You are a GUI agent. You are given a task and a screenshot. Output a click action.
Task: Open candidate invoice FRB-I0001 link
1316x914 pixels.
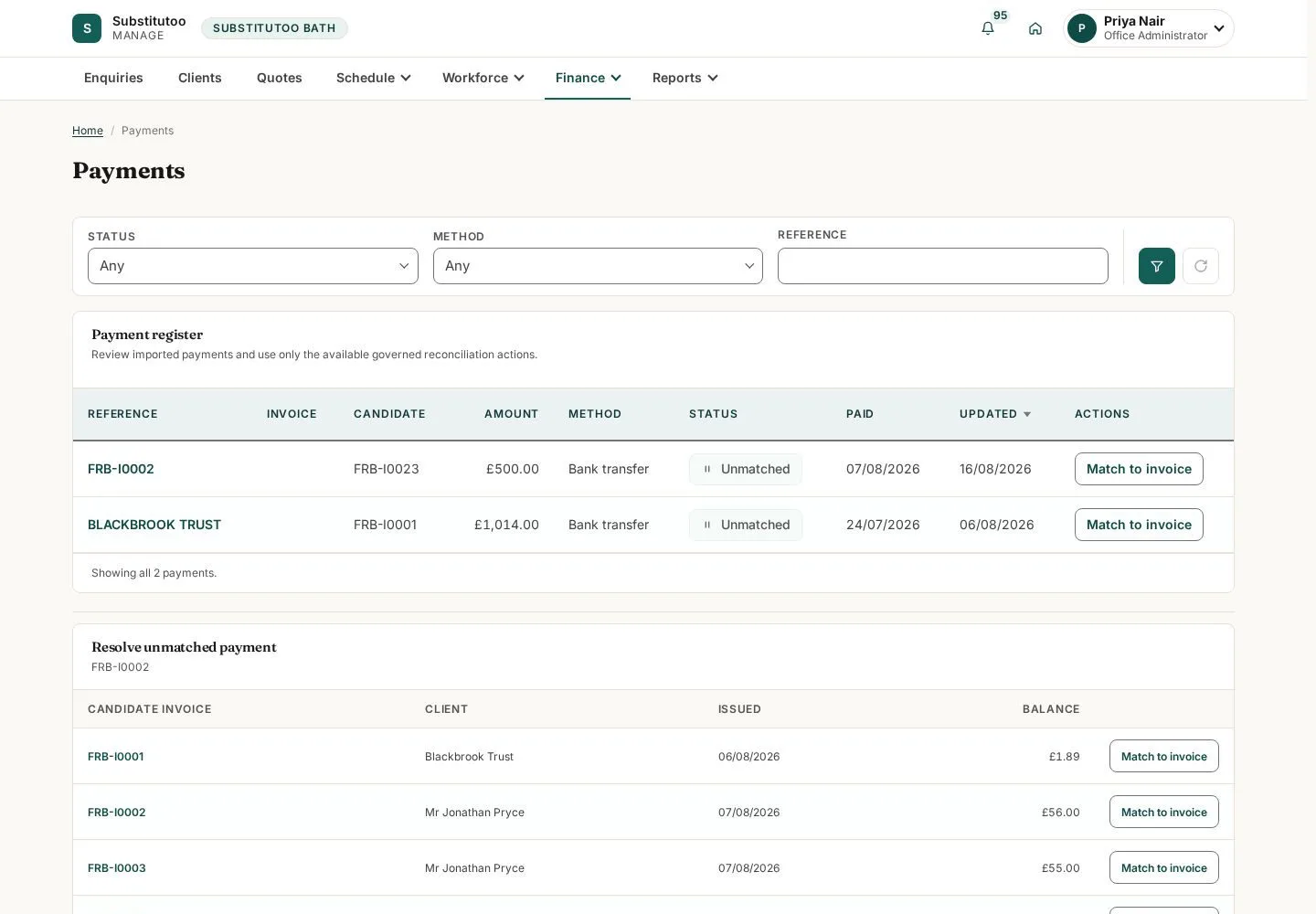116,757
